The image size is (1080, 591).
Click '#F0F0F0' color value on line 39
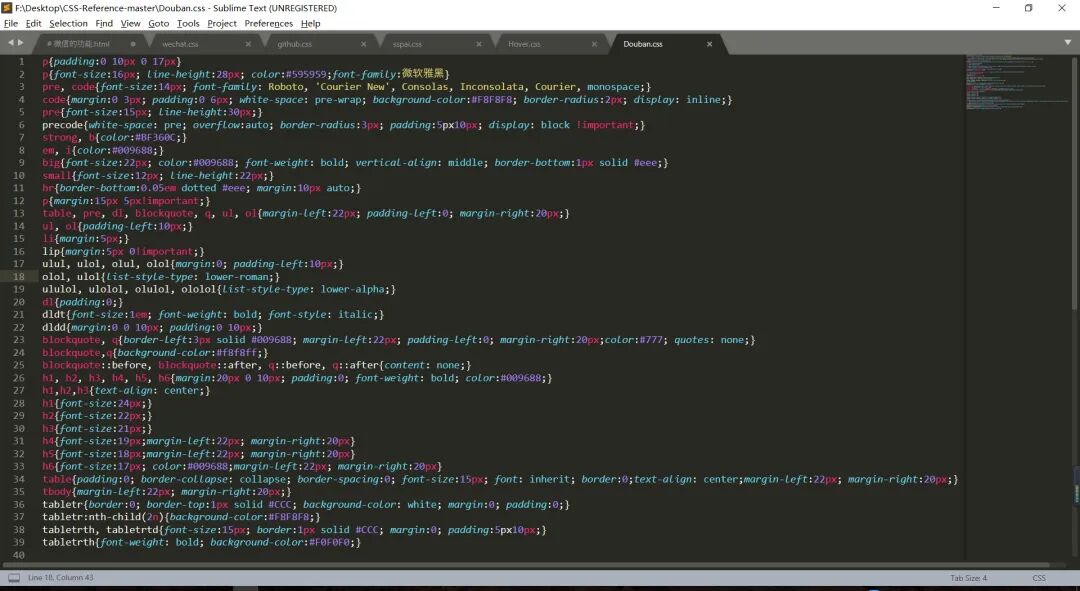331,543
